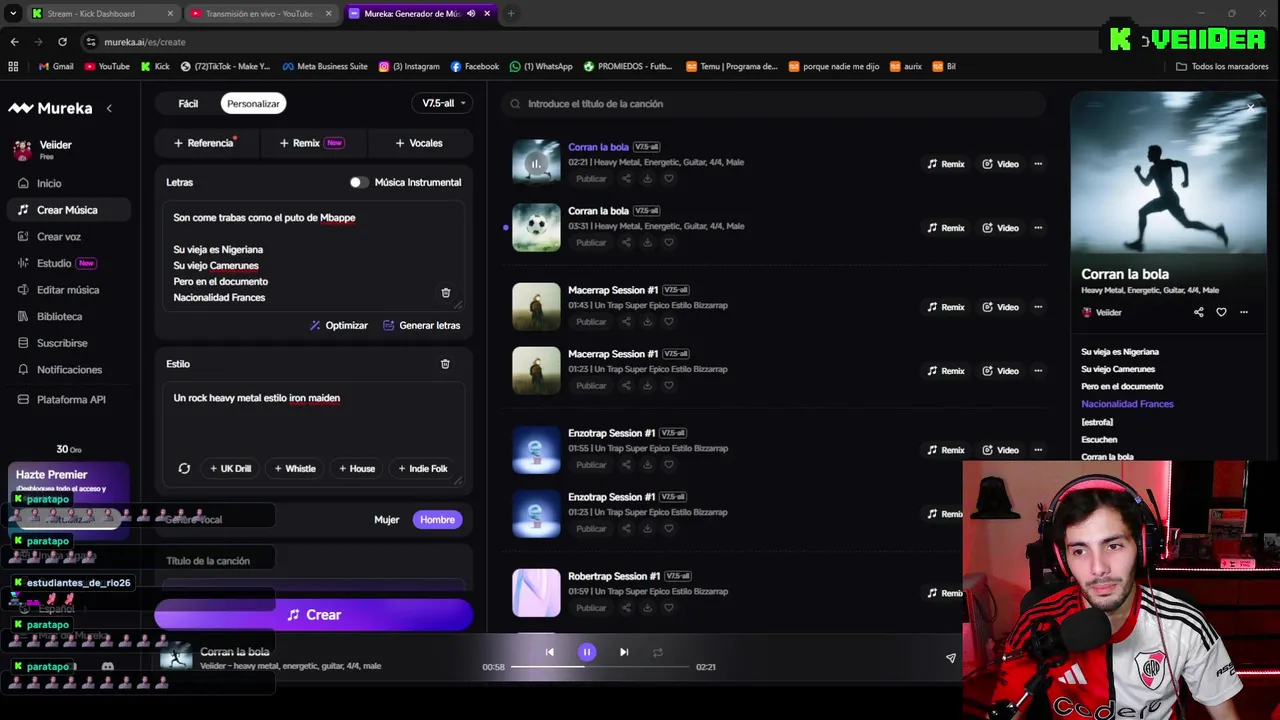Image resolution: width=1280 pixels, height=720 pixels.
Task: Open more options for 01:55 Enzotrap Session
Action: (1038, 450)
